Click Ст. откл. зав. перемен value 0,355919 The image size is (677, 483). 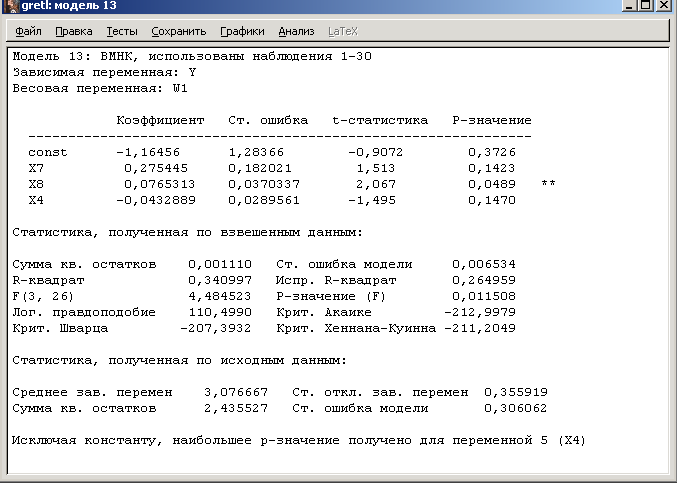click(516, 392)
